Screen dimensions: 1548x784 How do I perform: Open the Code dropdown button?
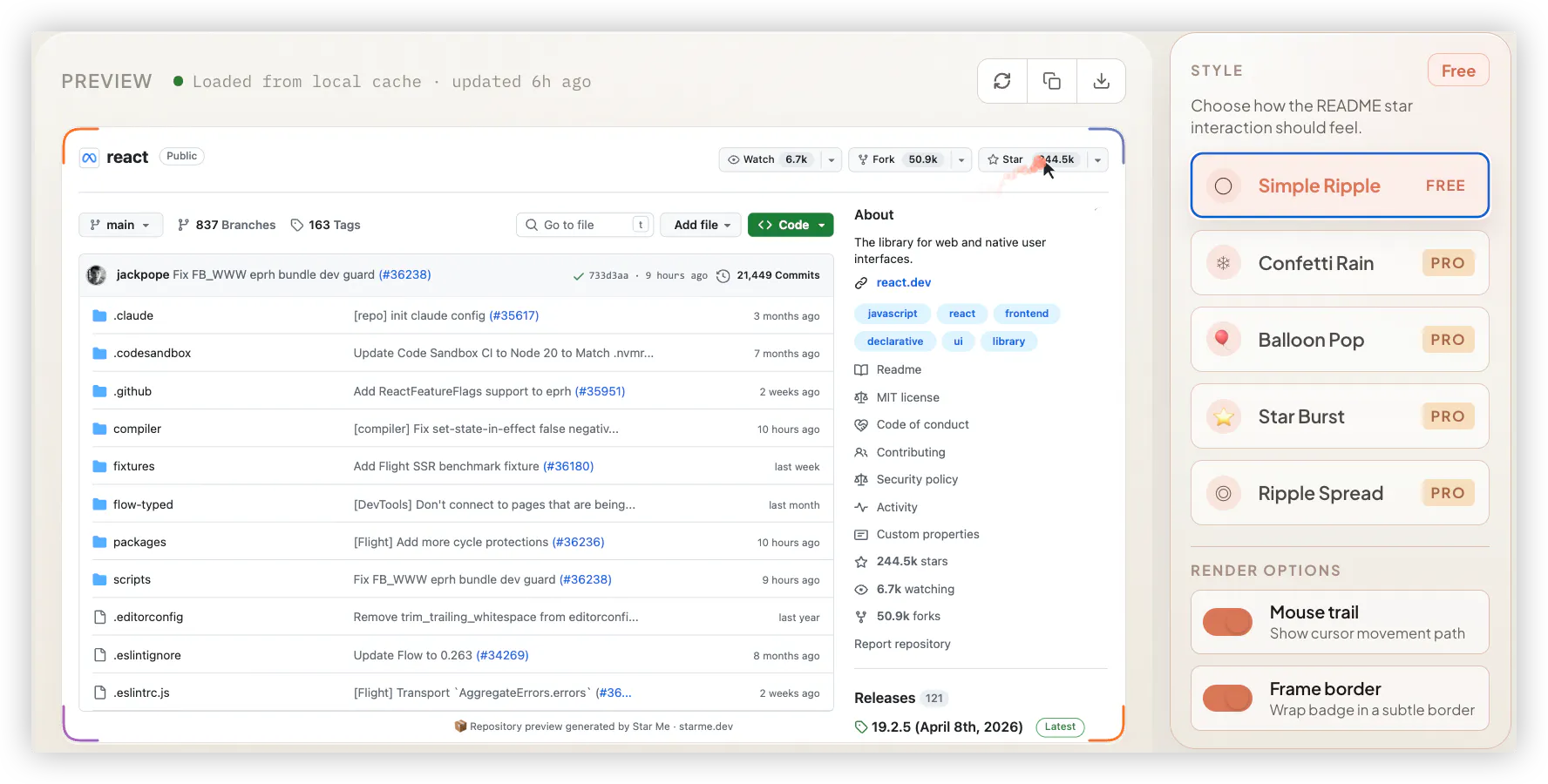[x=791, y=225]
